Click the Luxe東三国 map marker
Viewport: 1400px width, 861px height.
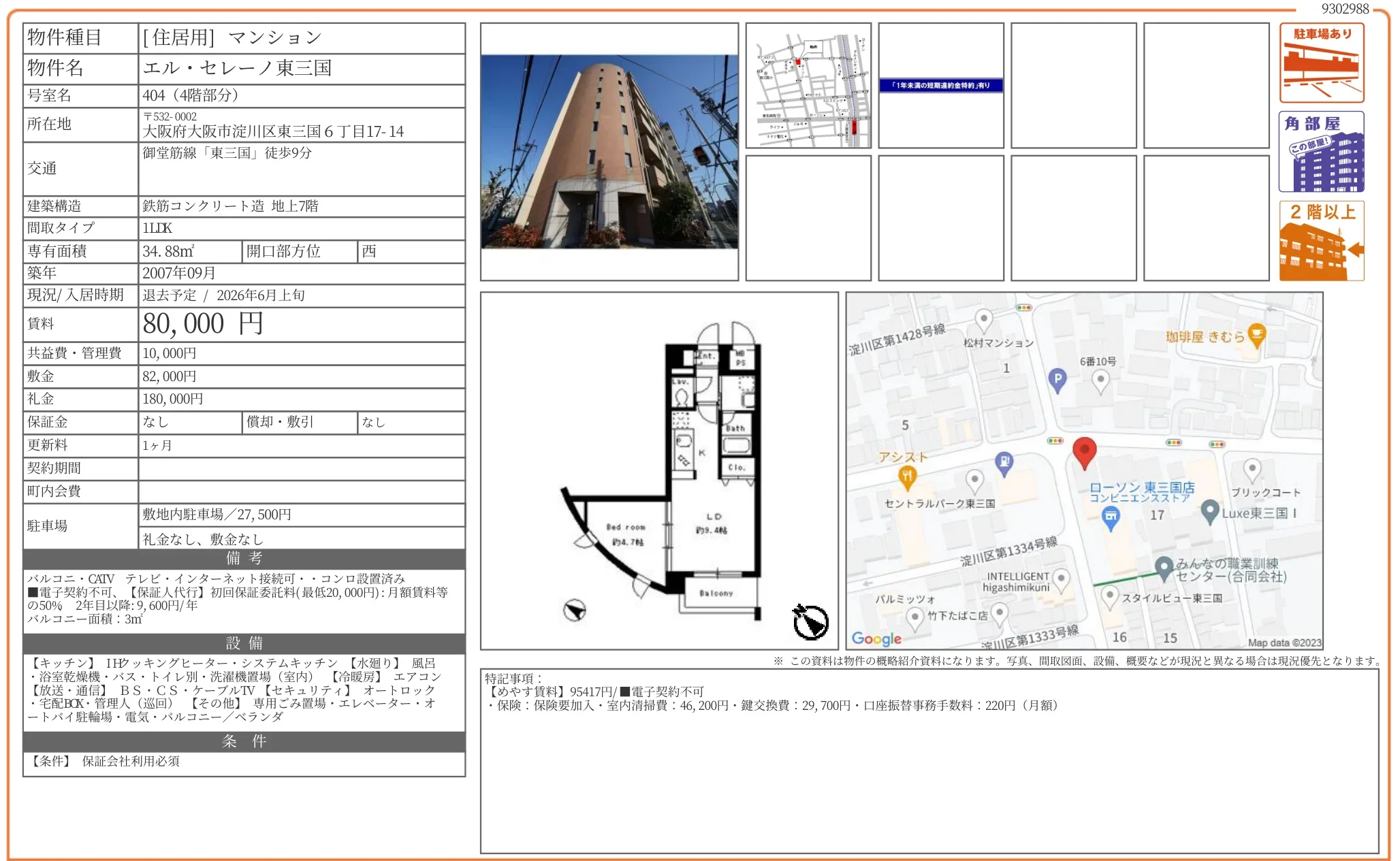pos(1209,512)
